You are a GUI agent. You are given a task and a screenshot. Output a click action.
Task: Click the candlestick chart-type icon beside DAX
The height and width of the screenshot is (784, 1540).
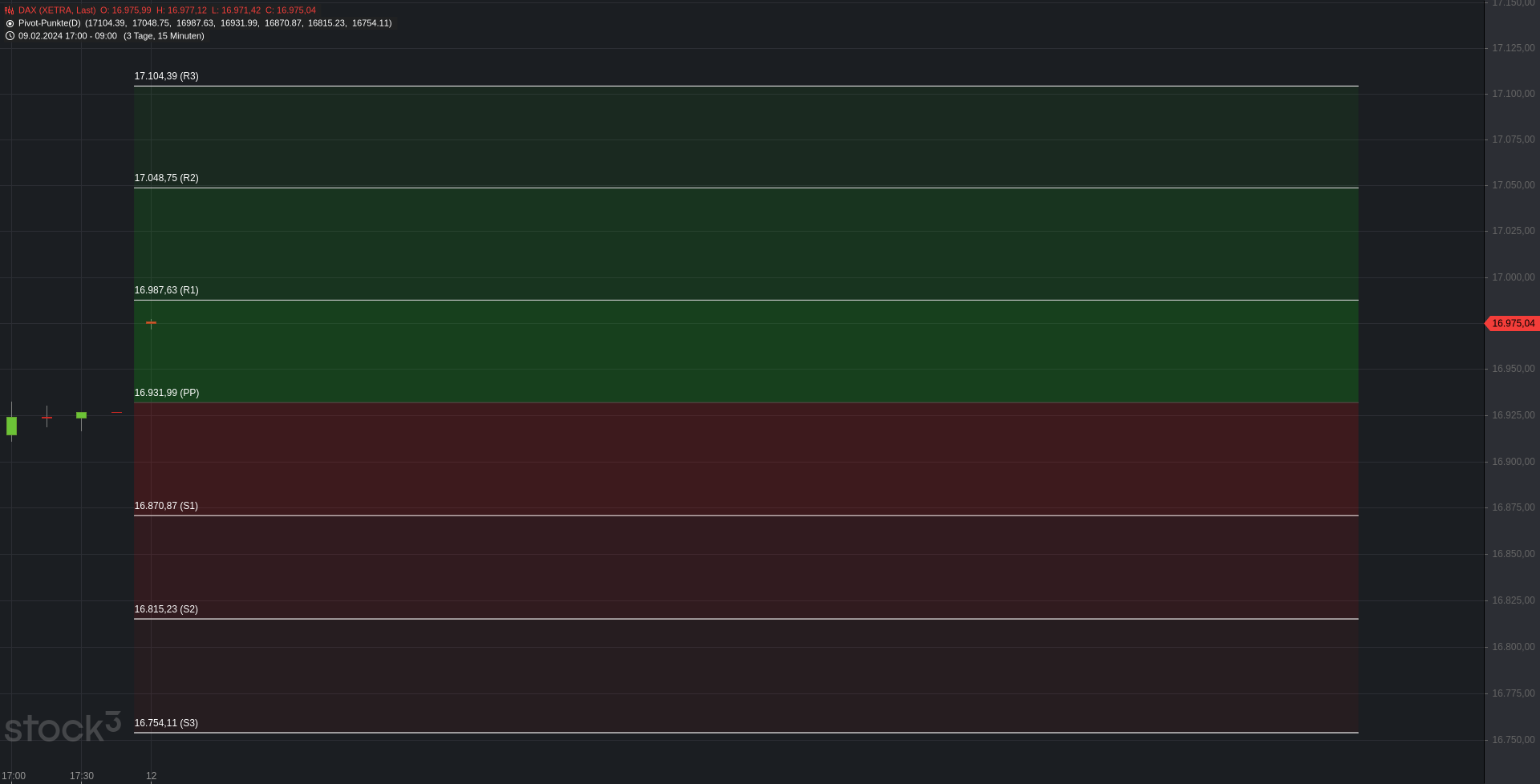click(x=9, y=10)
